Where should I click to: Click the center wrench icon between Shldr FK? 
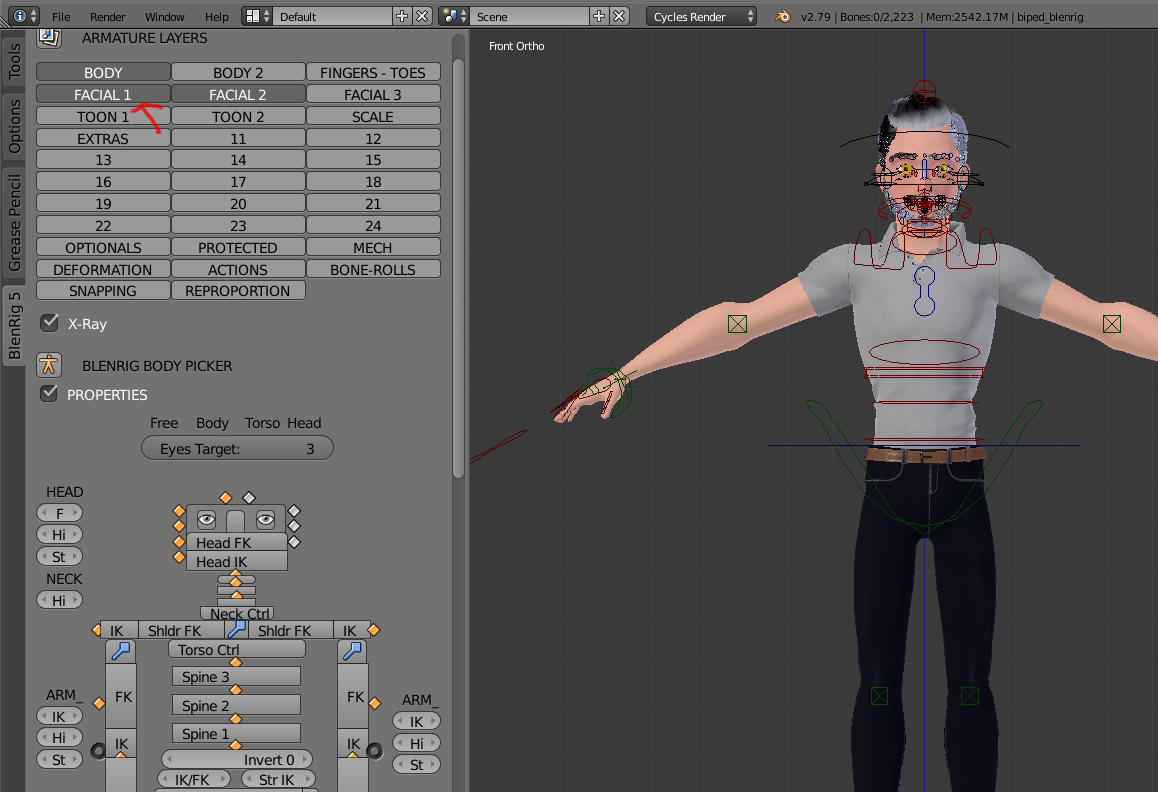(236, 629)
